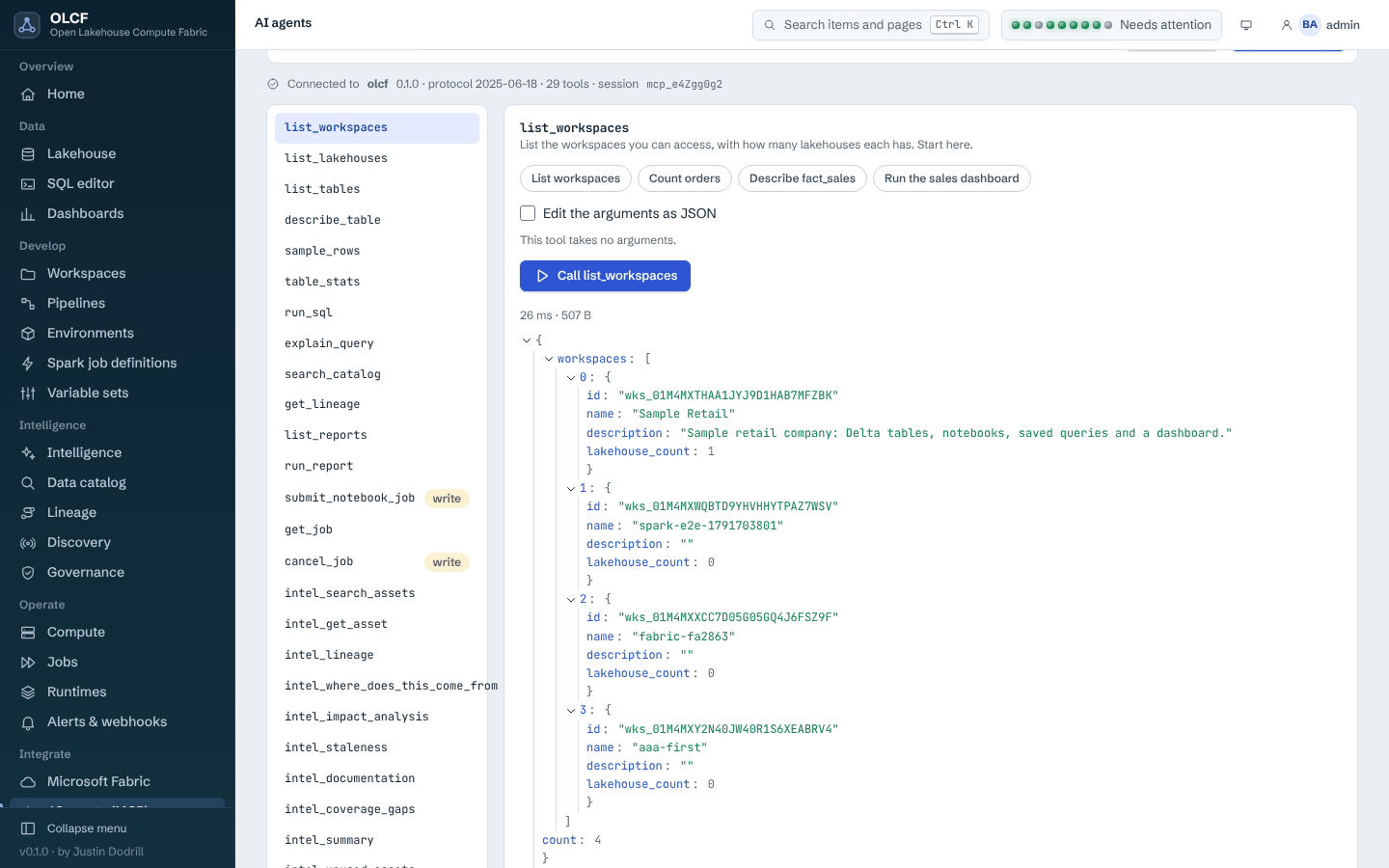Click the Runtimes layers icon
The image size is (1389, 868).
tap(28, 692)
